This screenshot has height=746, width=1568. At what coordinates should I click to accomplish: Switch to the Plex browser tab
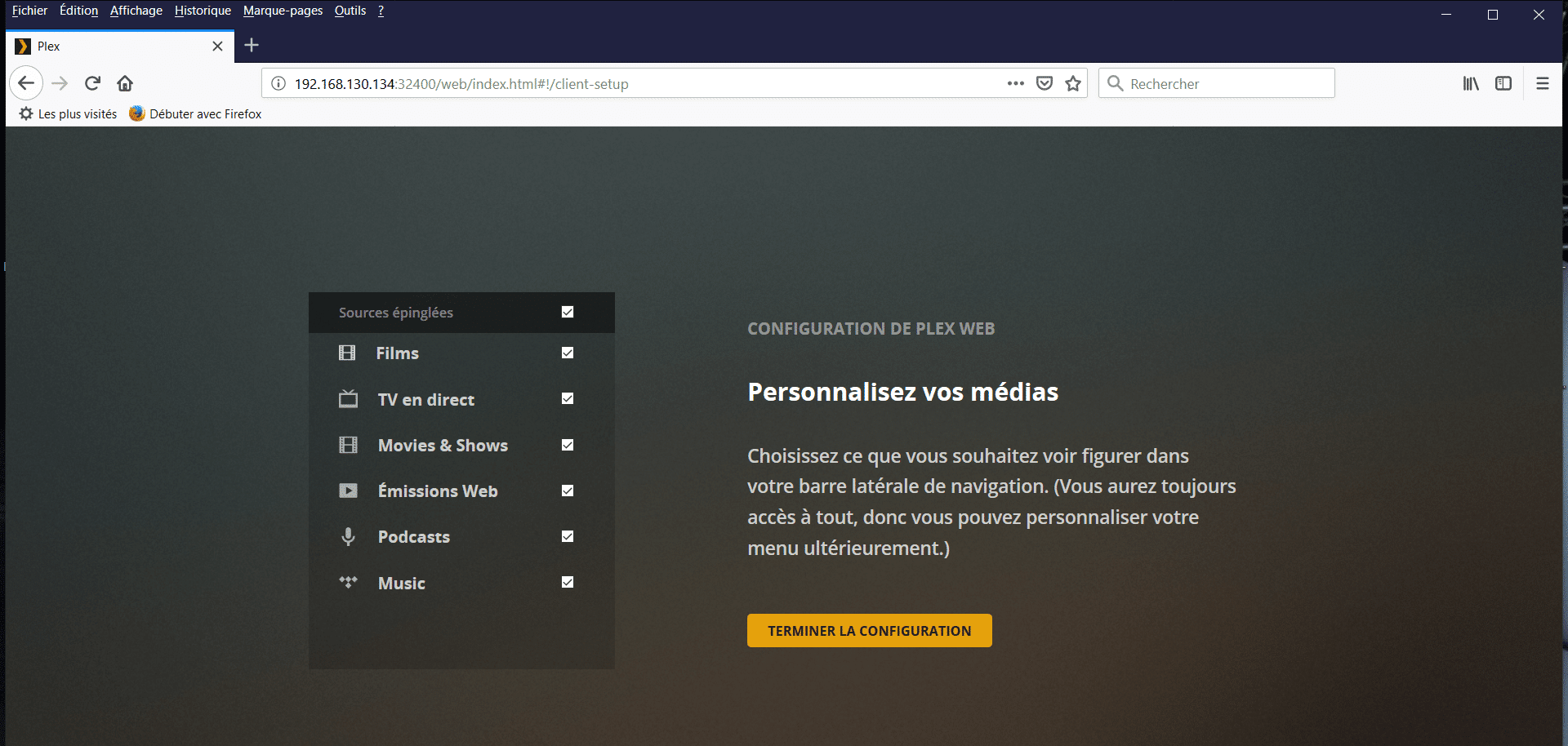click(106, 46)
